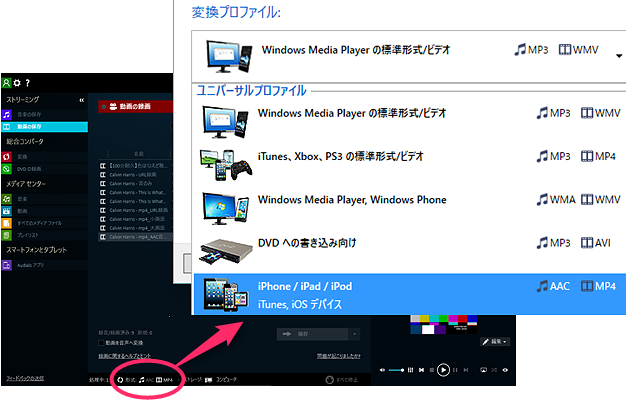This screenshot has width=626, height=402.
Task: Select DVD への書き込み向け profile
Action: tap(410, 250)
